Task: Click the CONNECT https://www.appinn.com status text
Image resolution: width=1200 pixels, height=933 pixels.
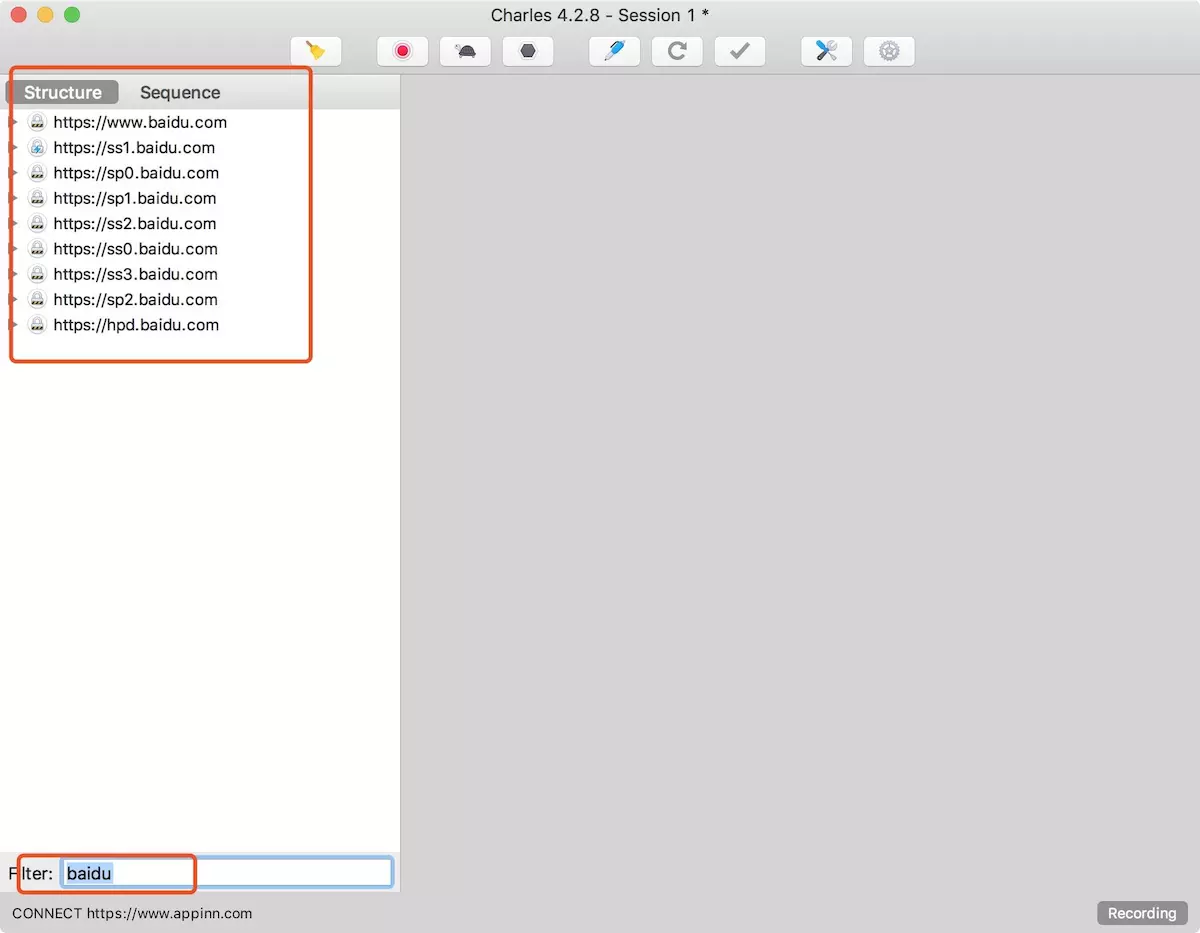Action: coord(132,913)
